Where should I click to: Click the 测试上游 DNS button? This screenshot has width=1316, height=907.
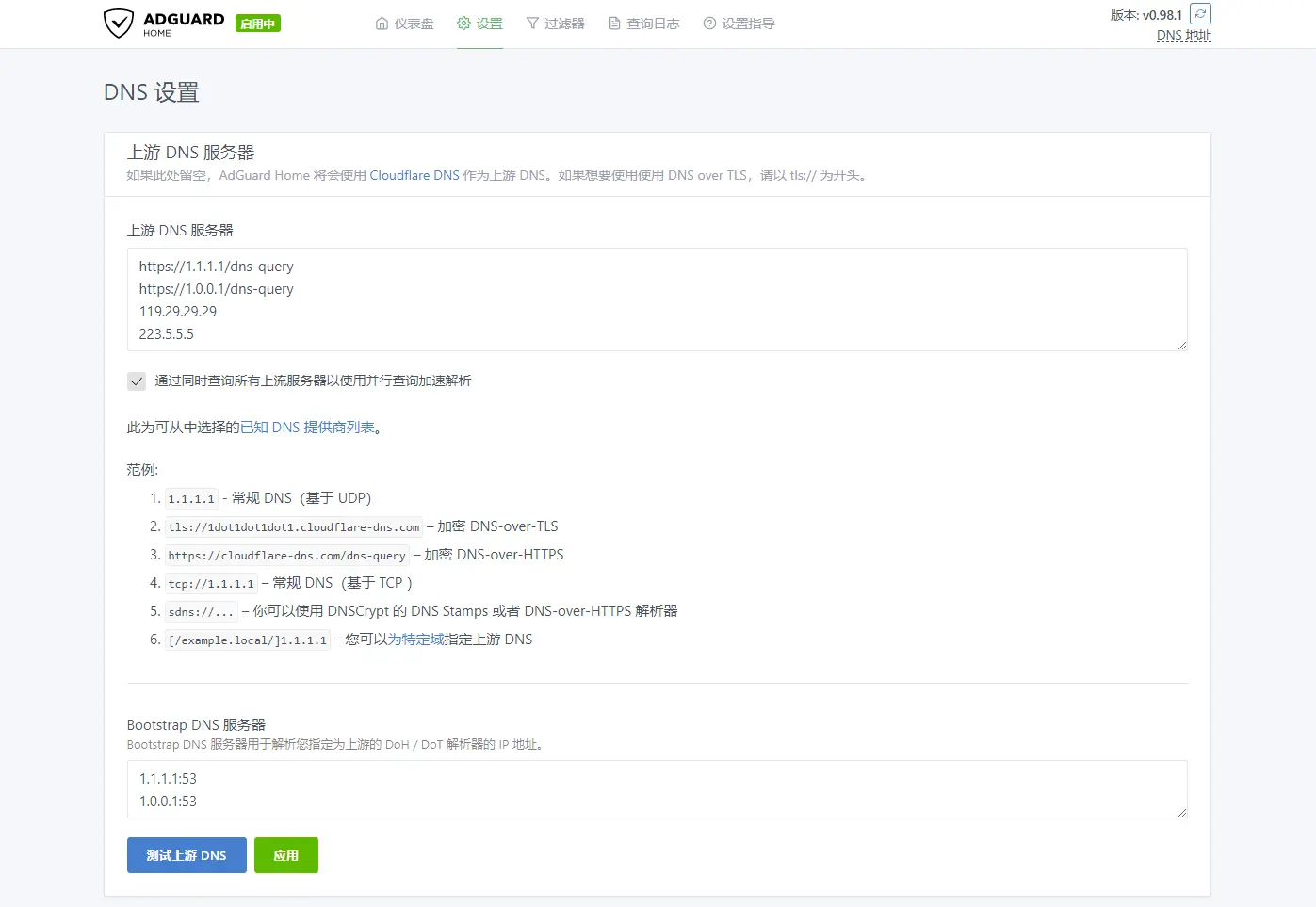click(x=187, y=855)
